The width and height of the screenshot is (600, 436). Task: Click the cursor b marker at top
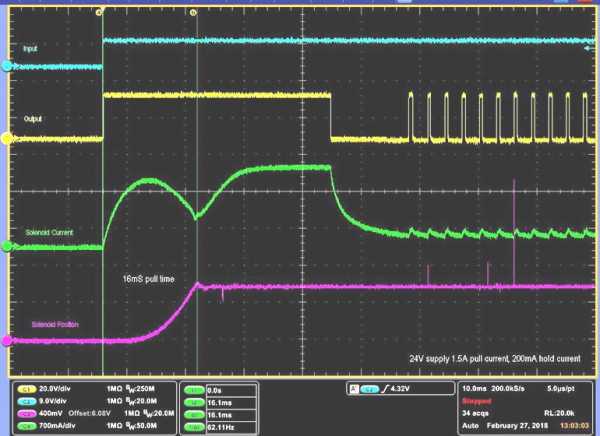coord(193,13)
